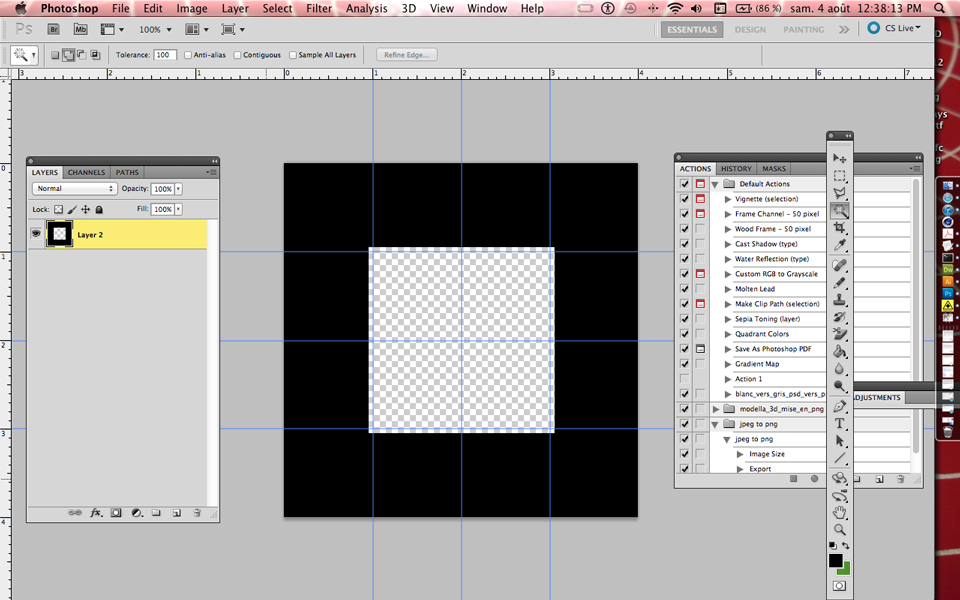Pick the Type tool
This screenshot has width=960, height=600.
[840, 423]
